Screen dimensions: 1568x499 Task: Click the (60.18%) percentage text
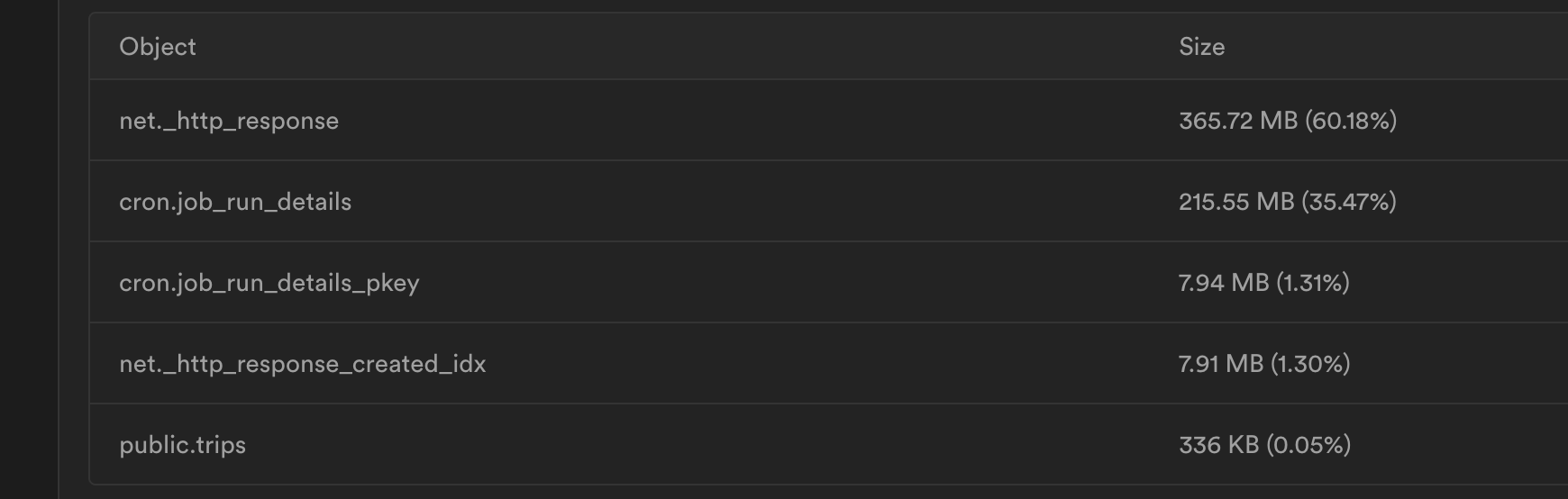pos(1351,121)
